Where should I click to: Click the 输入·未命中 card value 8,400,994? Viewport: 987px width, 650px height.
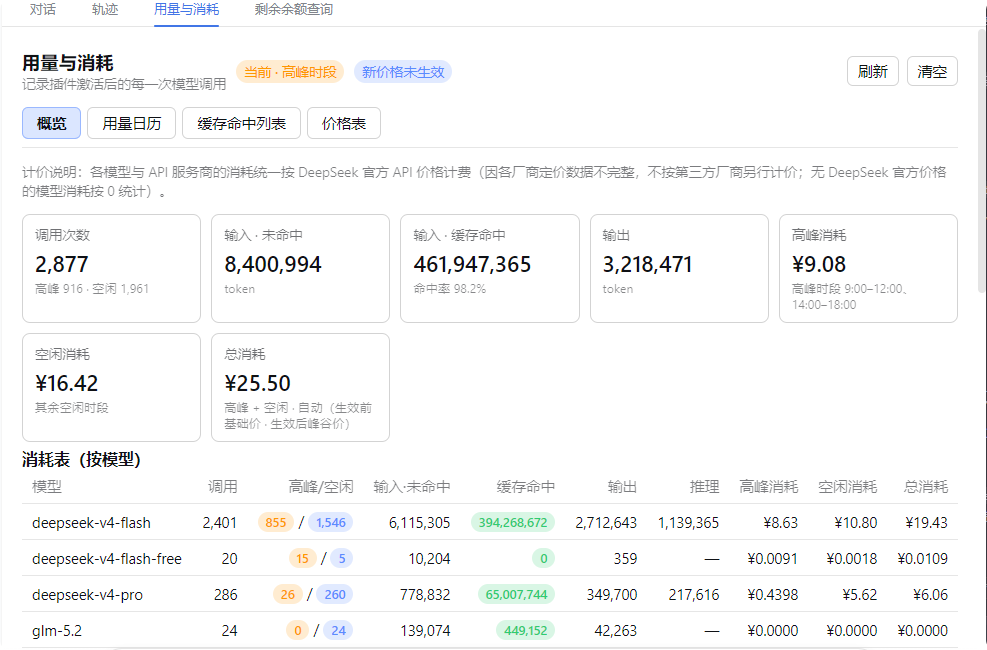273,264
